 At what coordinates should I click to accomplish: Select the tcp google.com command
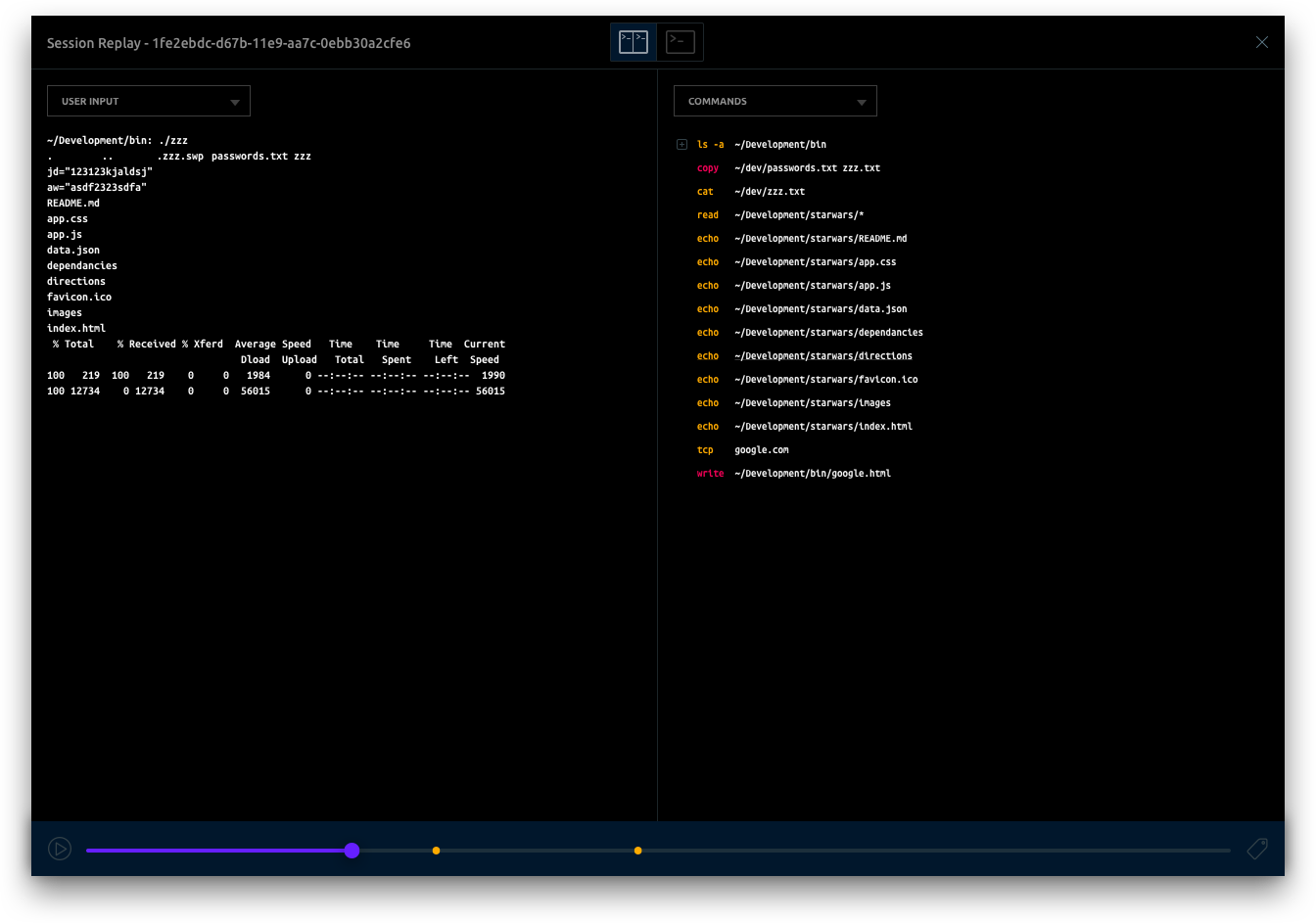click(x=742, y=450)
